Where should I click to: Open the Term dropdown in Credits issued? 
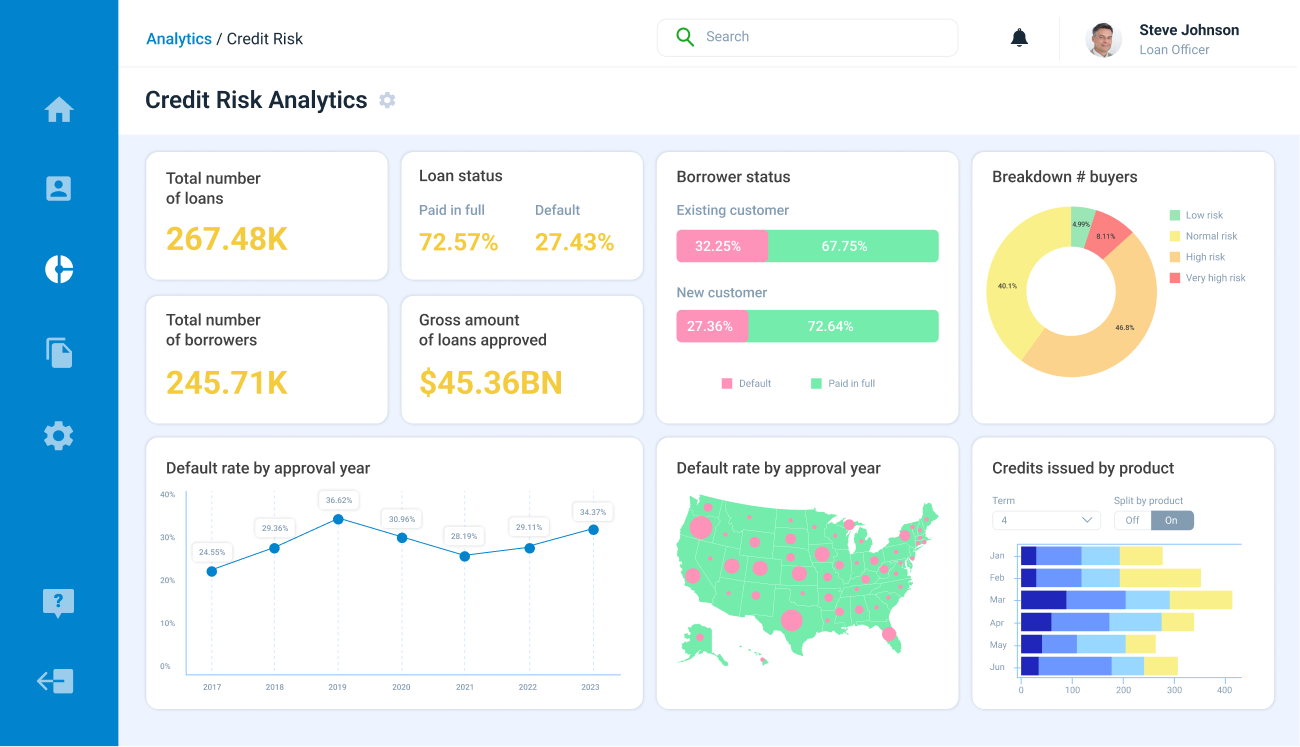click(x=1046, y=520)
